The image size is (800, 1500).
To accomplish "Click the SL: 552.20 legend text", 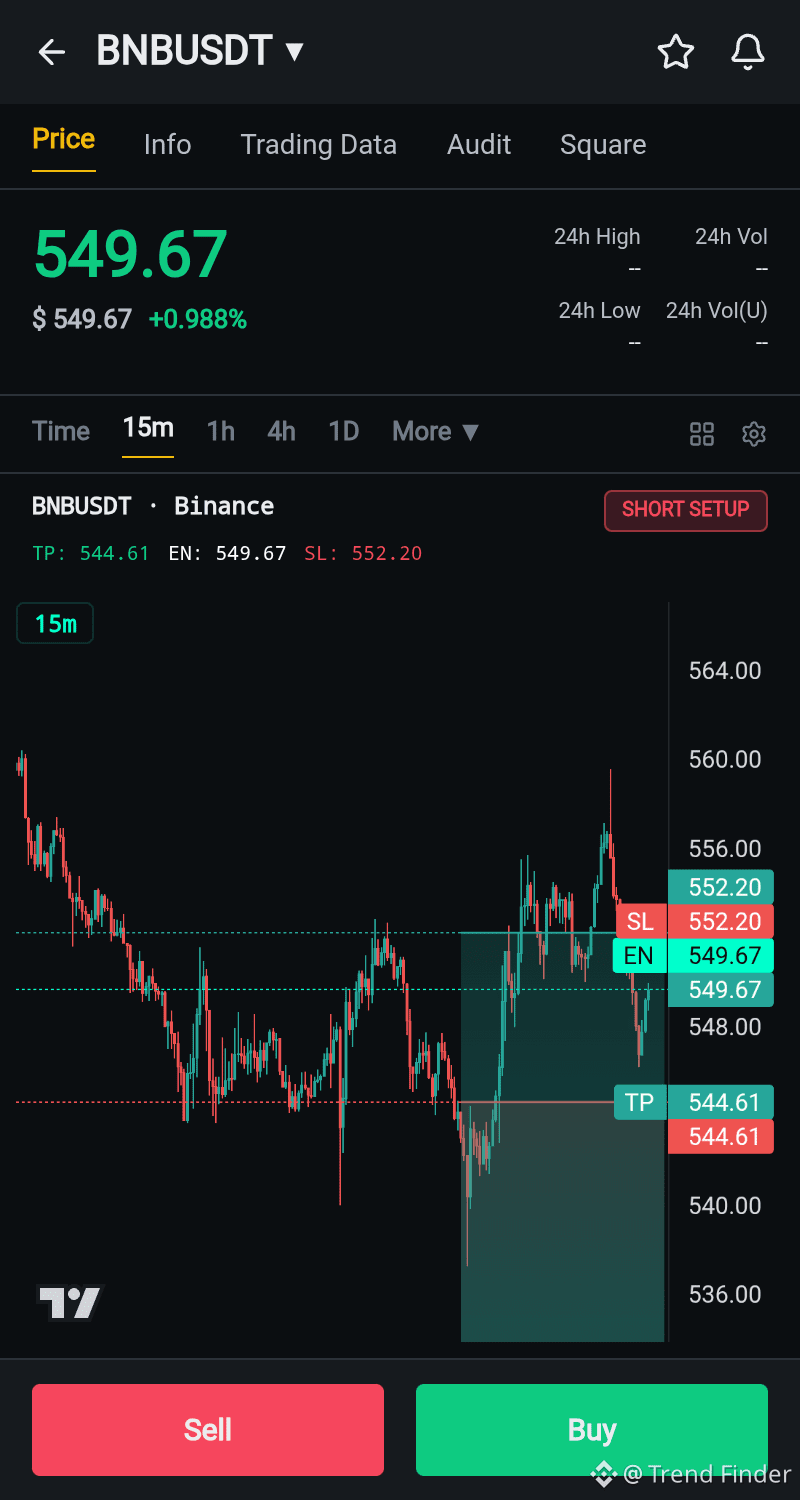I will [x=363, y=553].
